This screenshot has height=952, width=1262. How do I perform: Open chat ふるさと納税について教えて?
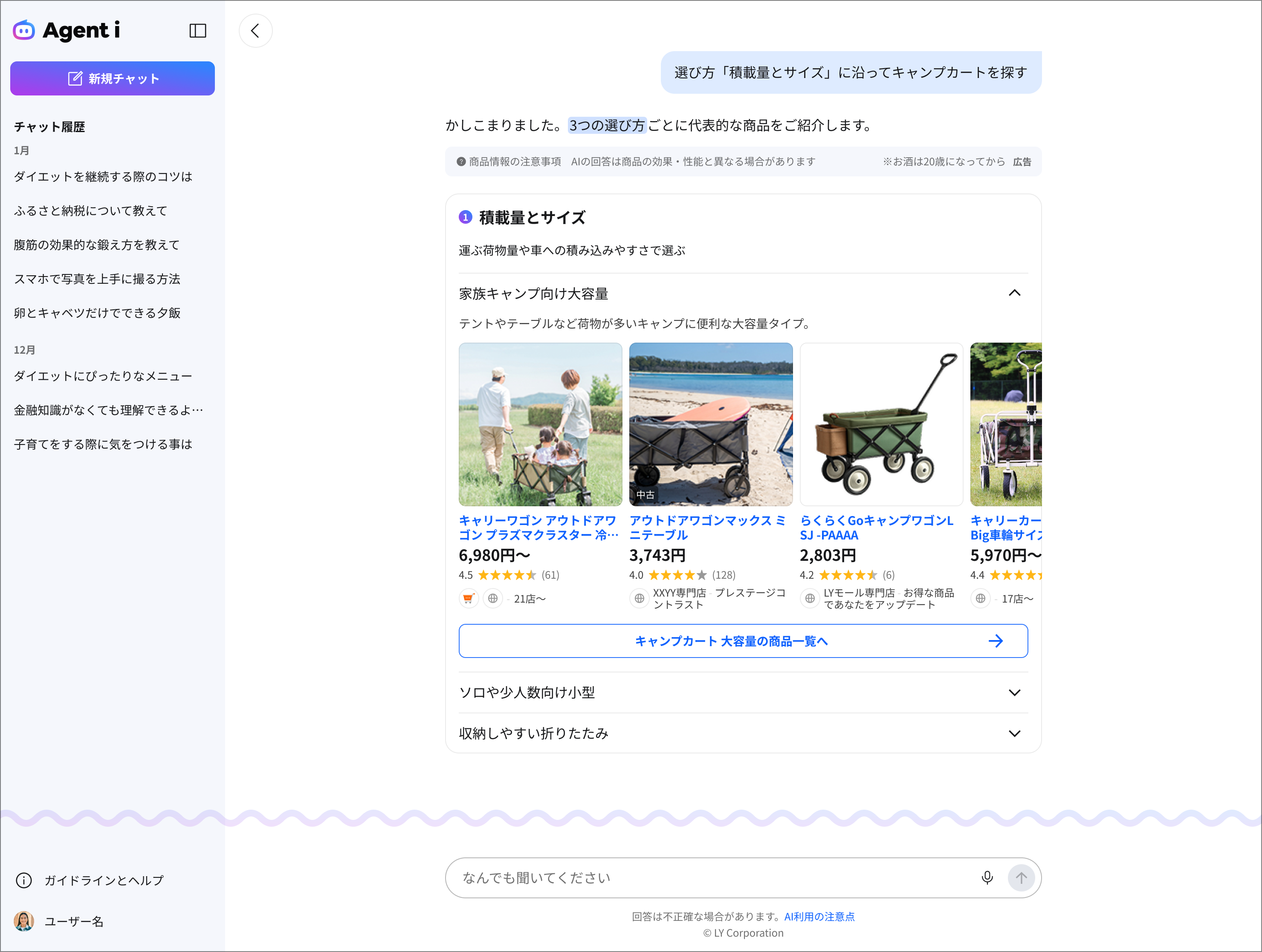click(x=91, y=211)
